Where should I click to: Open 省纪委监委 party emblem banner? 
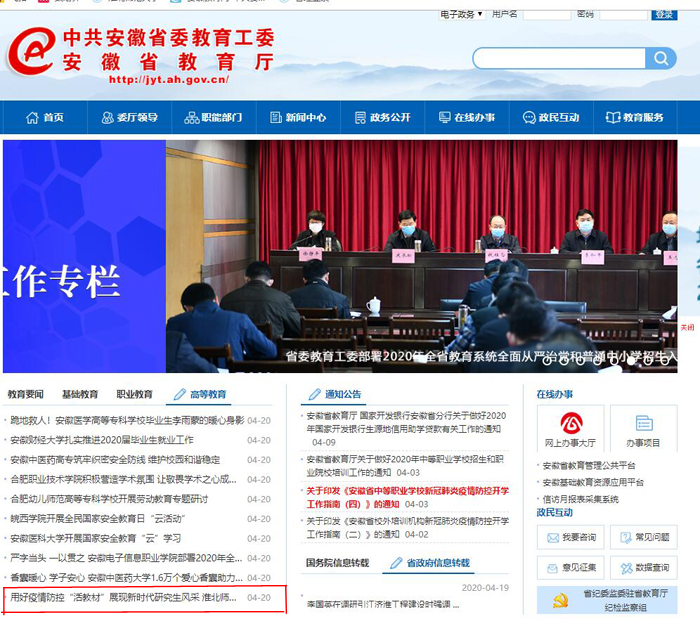(607, 599)
